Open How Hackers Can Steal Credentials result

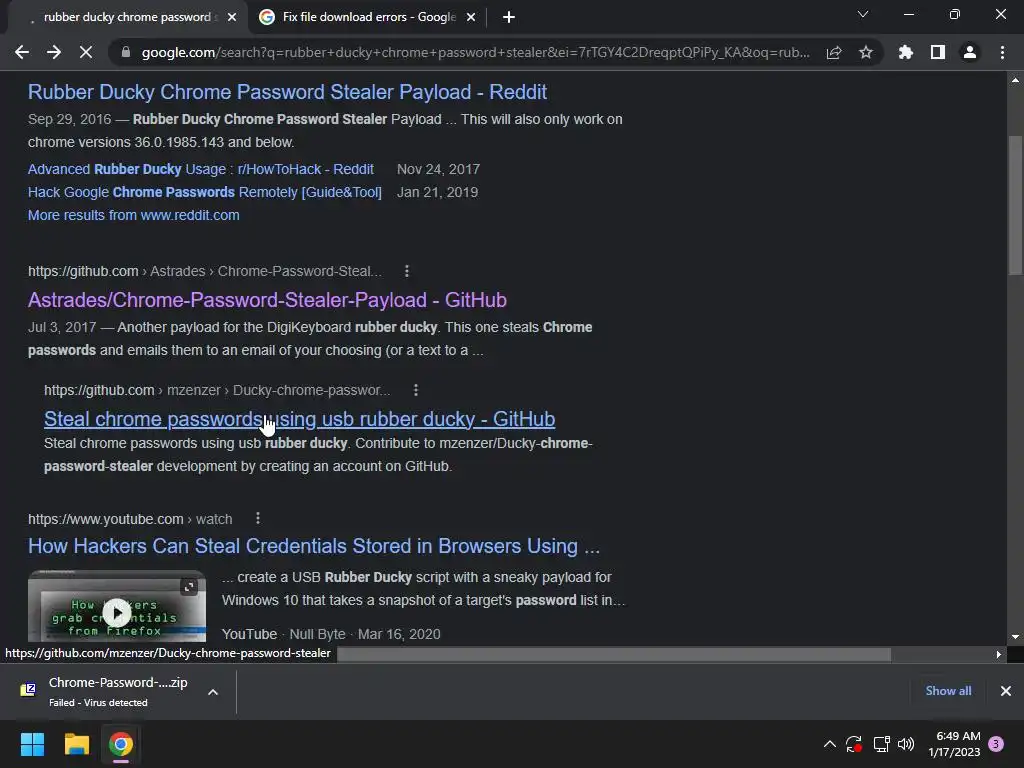coord(313,546)
